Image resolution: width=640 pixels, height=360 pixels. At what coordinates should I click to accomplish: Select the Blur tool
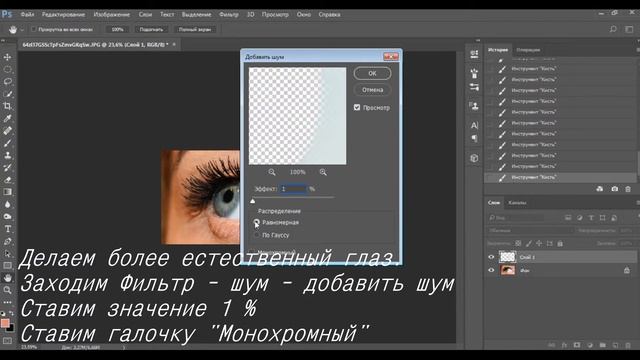[x=7, y=204]
